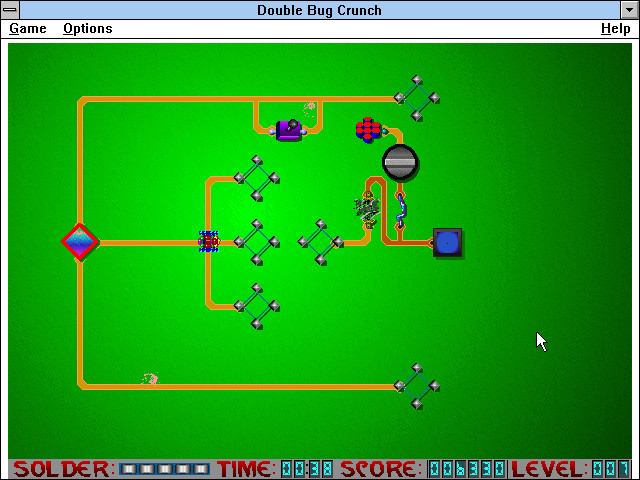
Task: Click the Double Bug Crunch title bar
Action: [320, 10]
